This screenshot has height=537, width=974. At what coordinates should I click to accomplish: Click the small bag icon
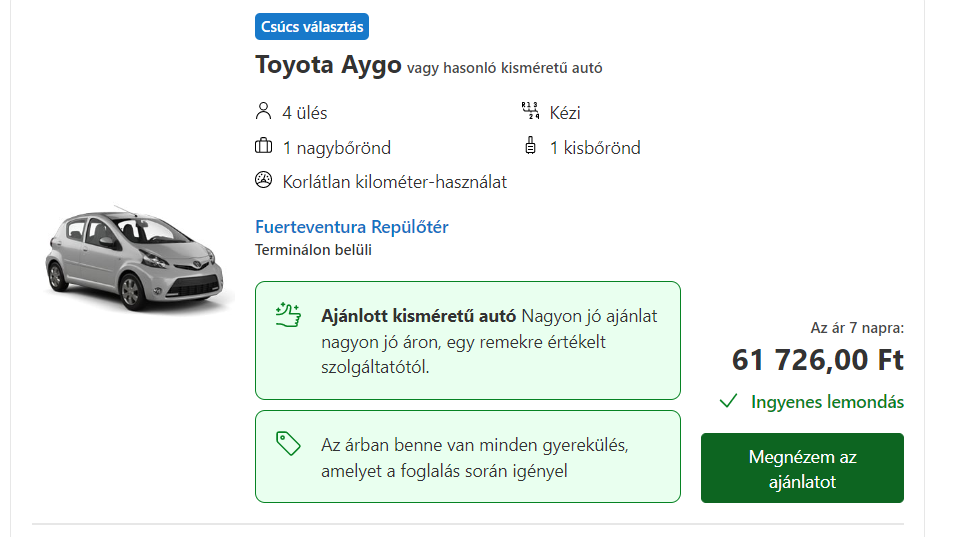pyautogui.click(x=530, y=145)
